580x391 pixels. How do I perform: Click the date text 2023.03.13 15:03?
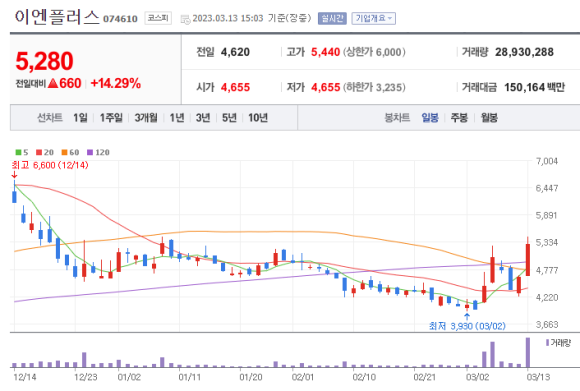(x=227, y=18)
